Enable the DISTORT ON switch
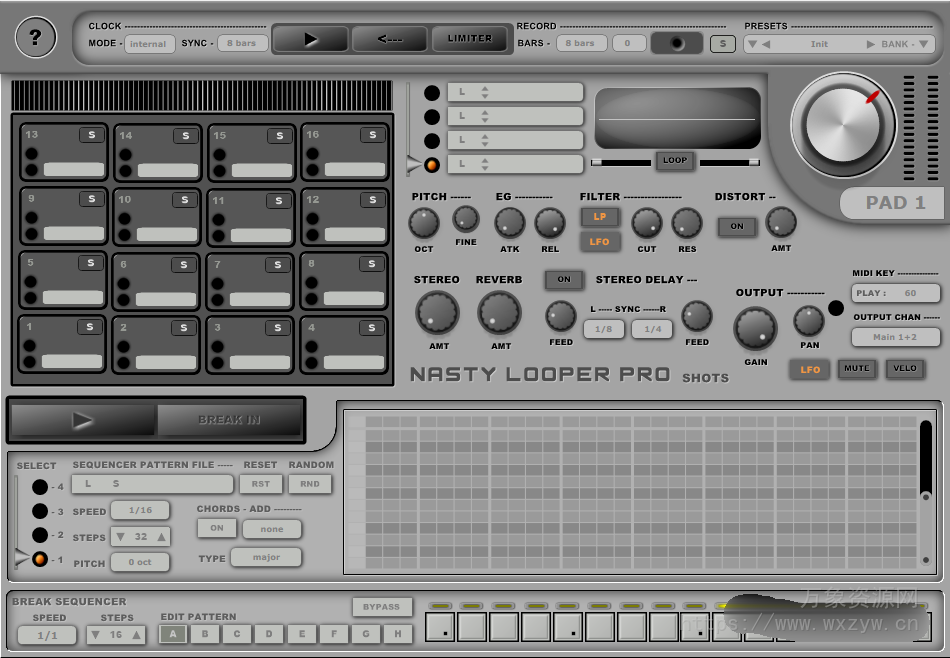Screen dimensions: 950x658 pos(737,227)
